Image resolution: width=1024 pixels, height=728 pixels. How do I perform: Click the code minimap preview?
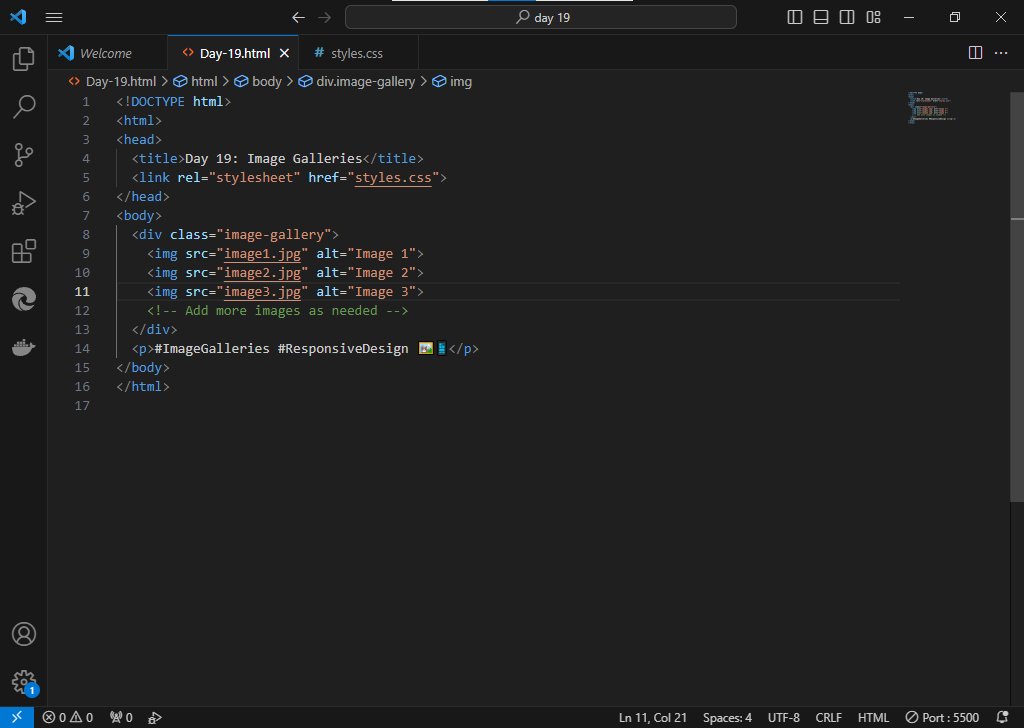point(931,107)
